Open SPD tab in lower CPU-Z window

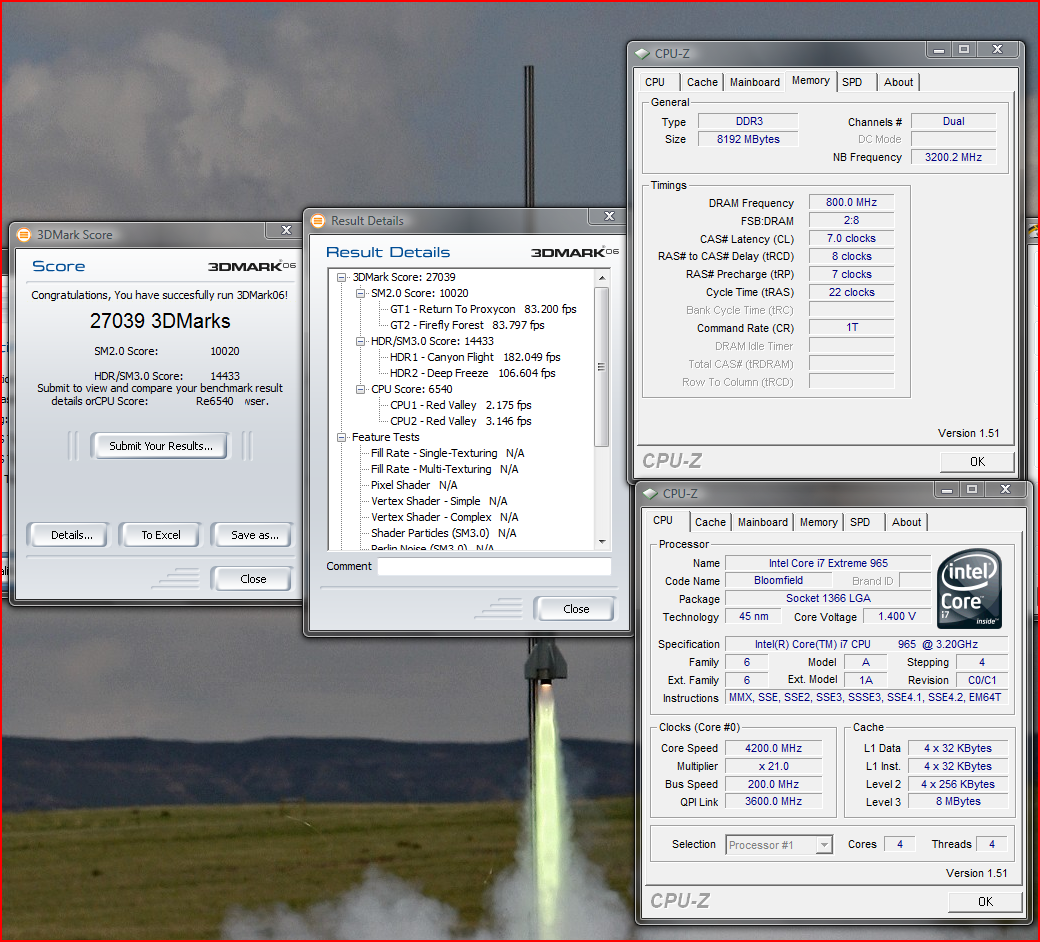860,522
